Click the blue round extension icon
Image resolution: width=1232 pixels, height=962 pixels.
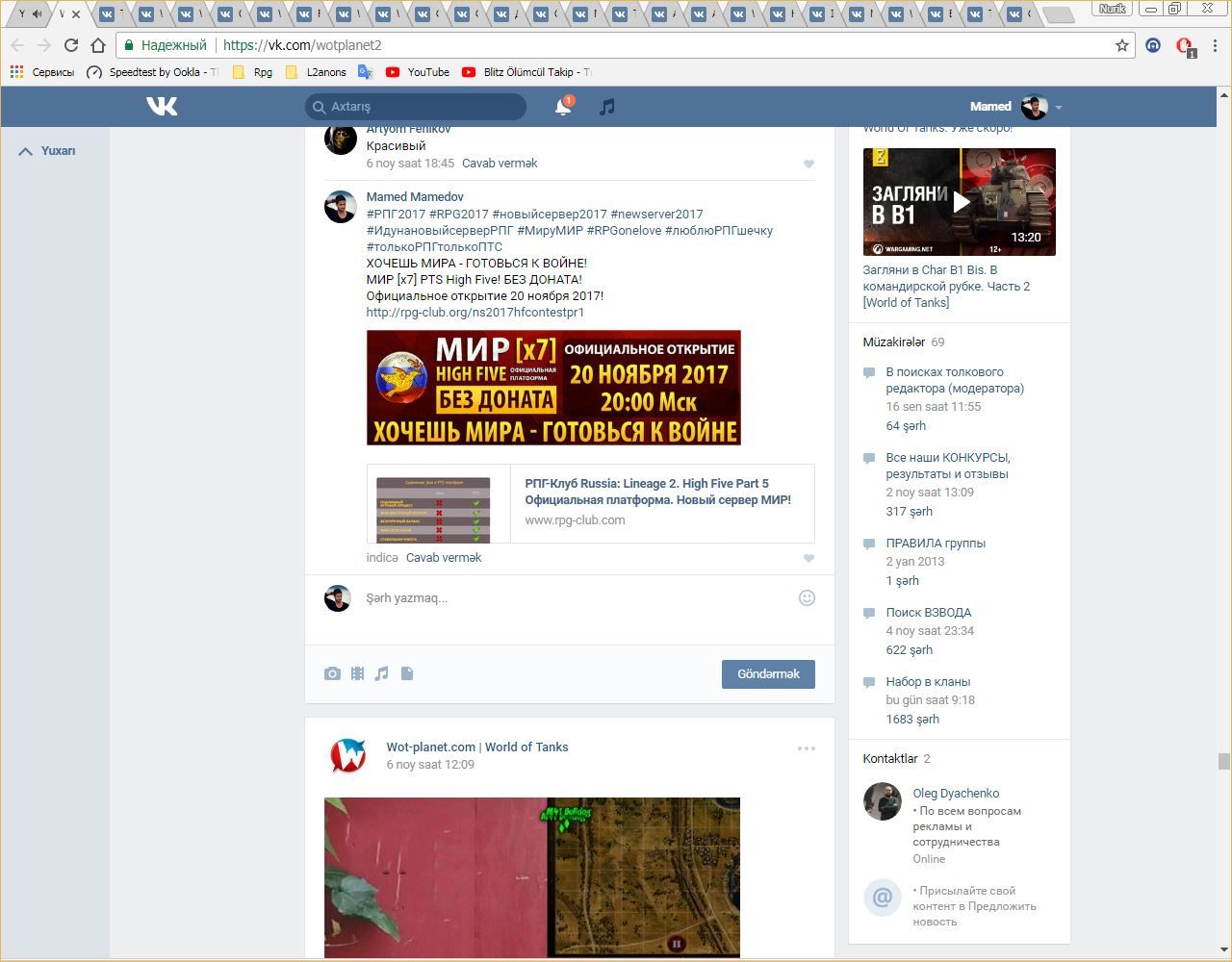1153,45
